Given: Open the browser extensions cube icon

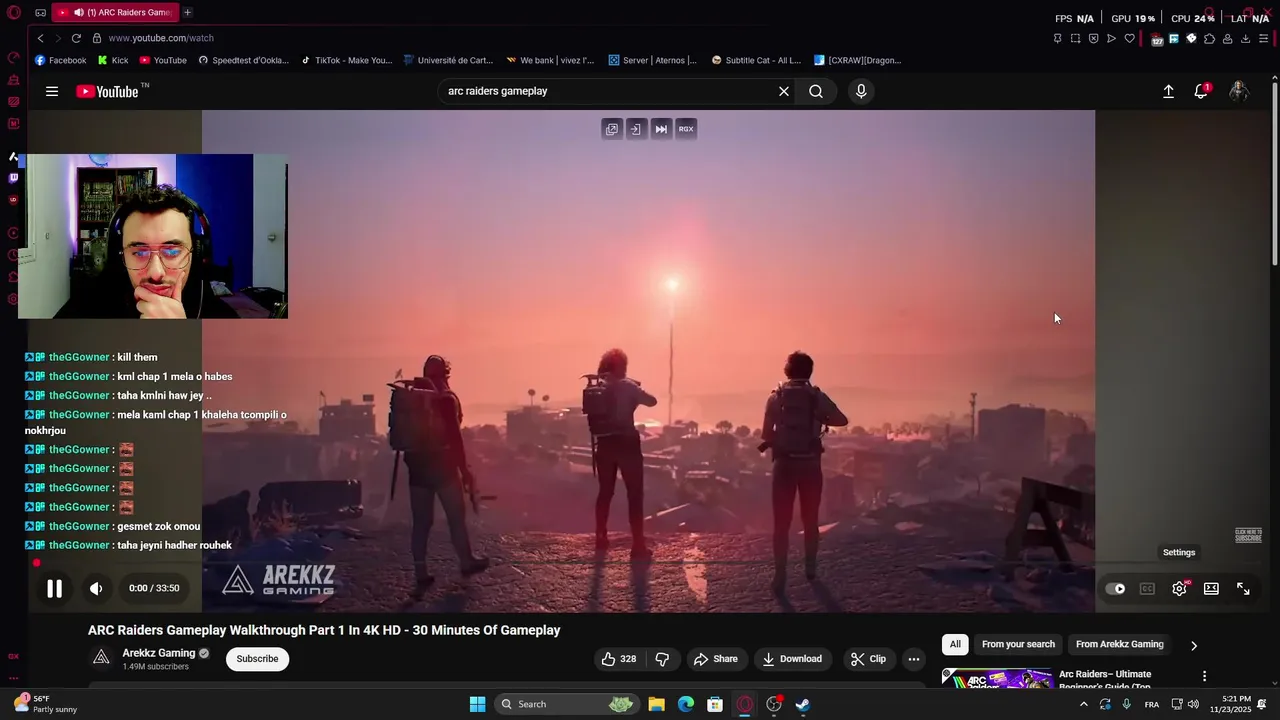Looking at the screenshot, I should [1209, 38].
